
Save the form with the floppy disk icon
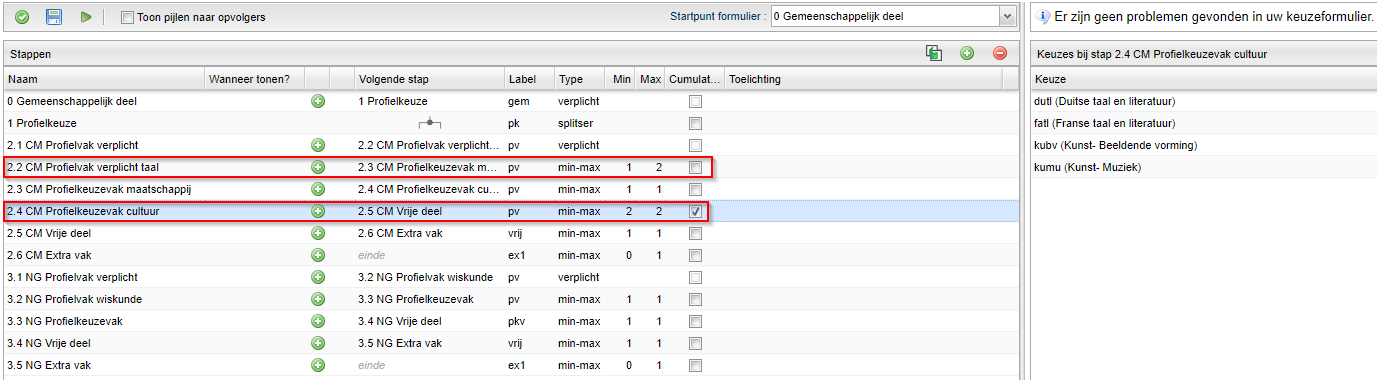(x=54, y=17)
